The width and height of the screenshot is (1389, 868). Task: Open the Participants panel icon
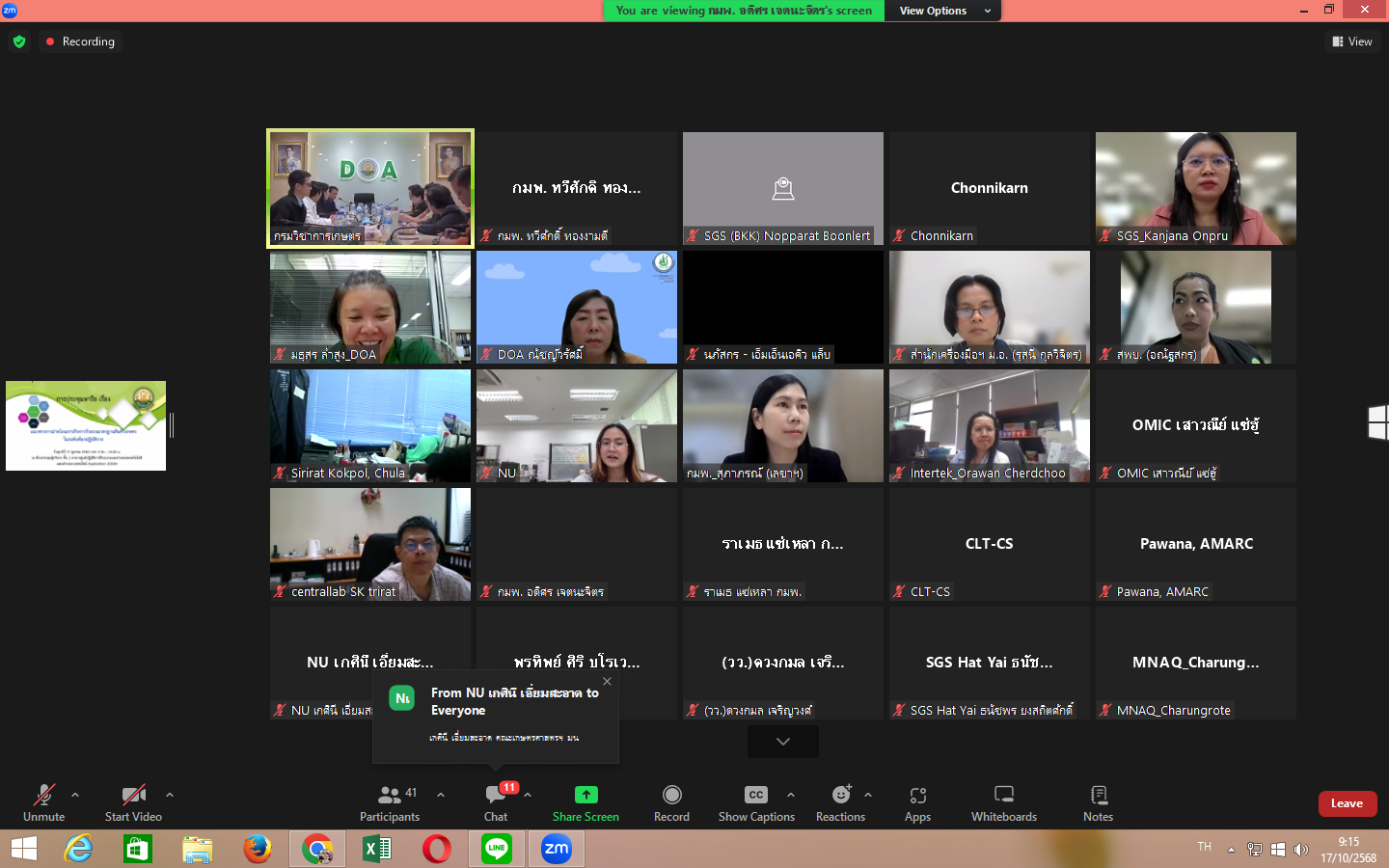coord(390,796)
